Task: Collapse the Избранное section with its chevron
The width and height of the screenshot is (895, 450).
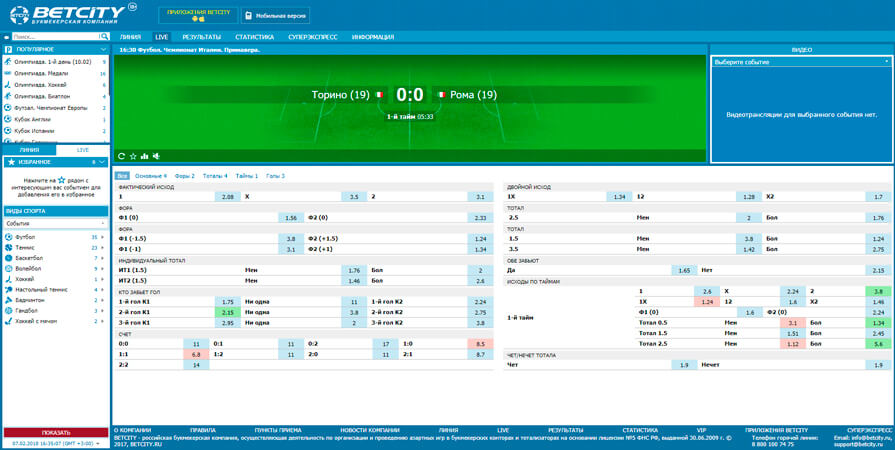Action: [x=102, y=162]
